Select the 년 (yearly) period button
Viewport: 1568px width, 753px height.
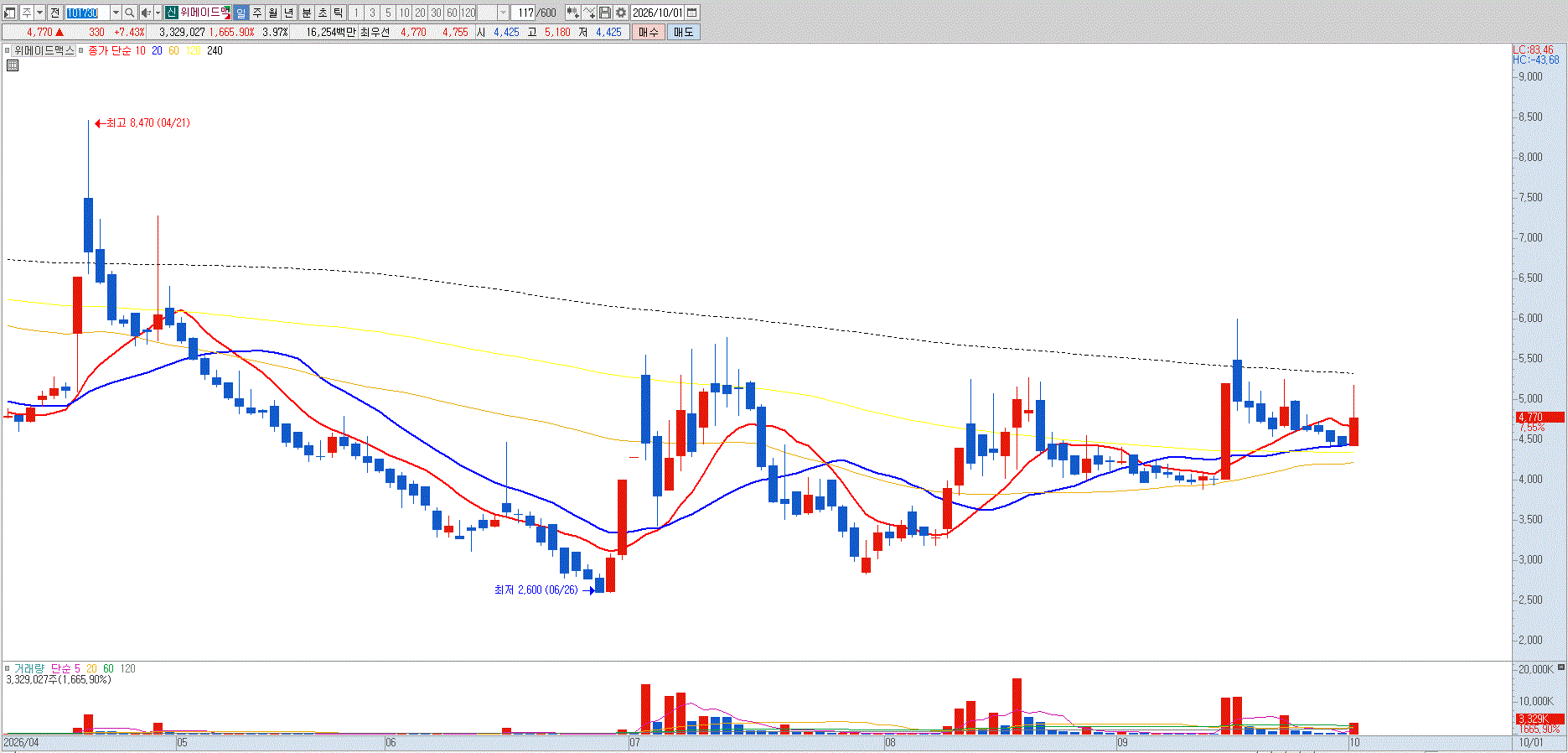tap(289, 13)
